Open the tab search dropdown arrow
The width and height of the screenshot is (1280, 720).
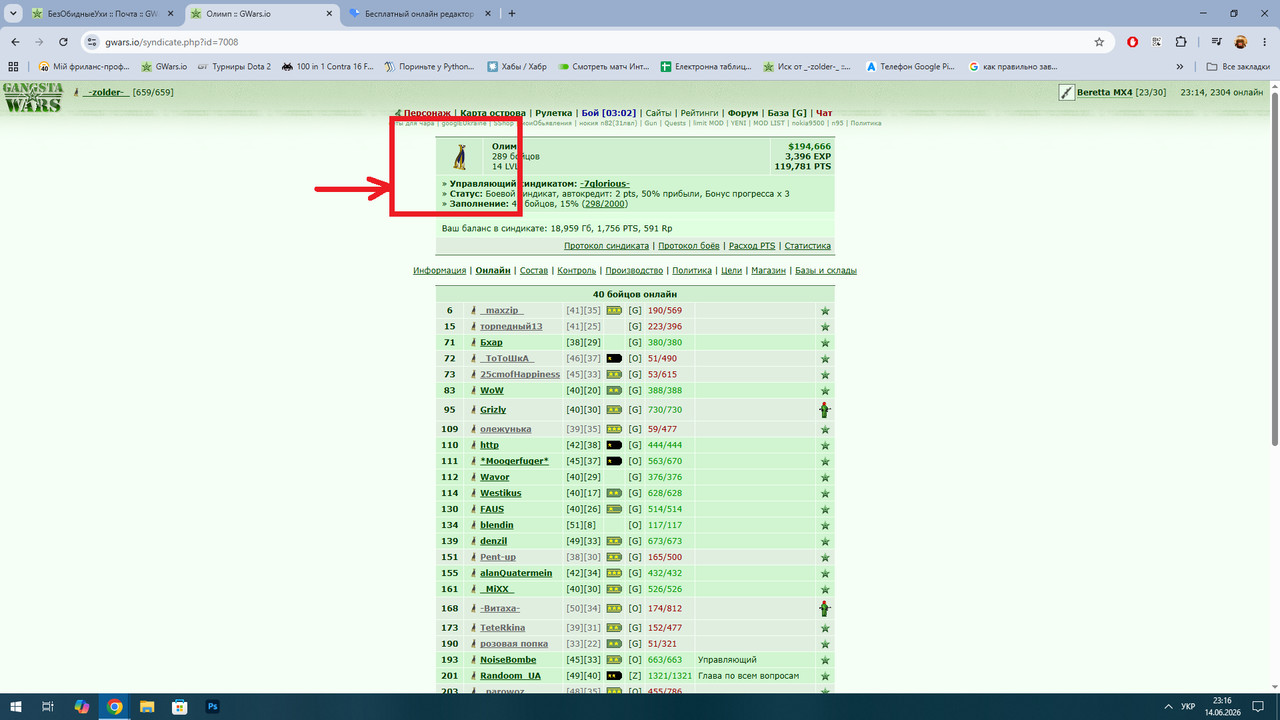11,13
